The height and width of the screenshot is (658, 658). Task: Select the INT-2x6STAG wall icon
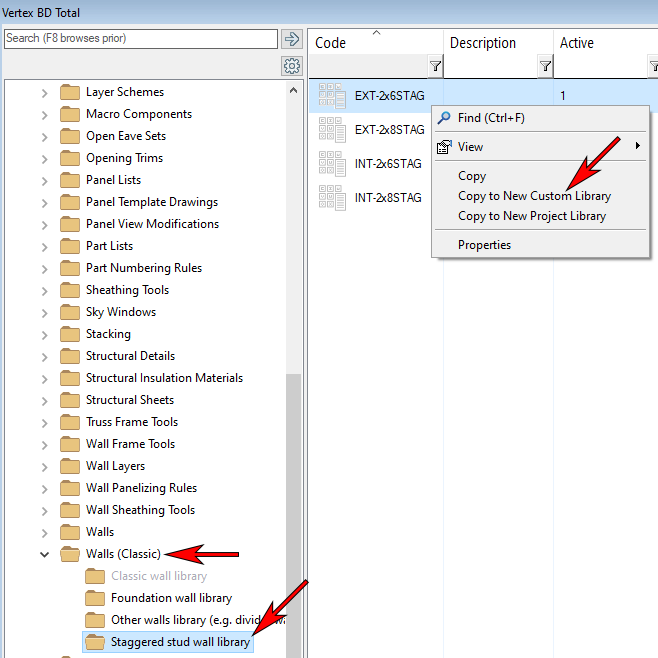tap(332, 164)
